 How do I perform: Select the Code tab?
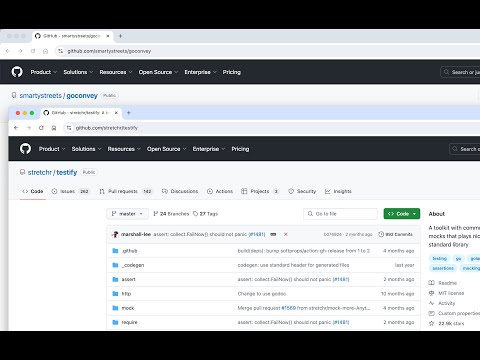(x=33, y=191)
